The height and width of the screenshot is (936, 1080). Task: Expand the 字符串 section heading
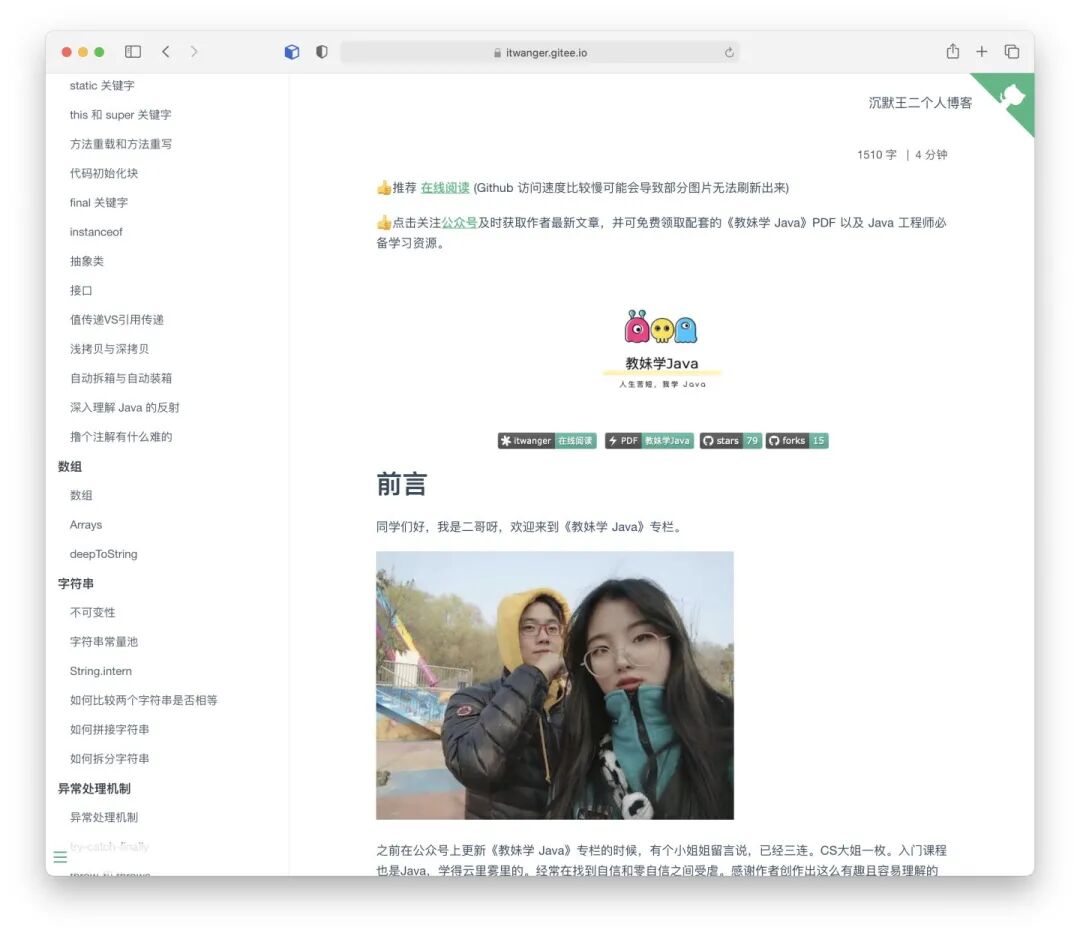[x=76, y=583]
